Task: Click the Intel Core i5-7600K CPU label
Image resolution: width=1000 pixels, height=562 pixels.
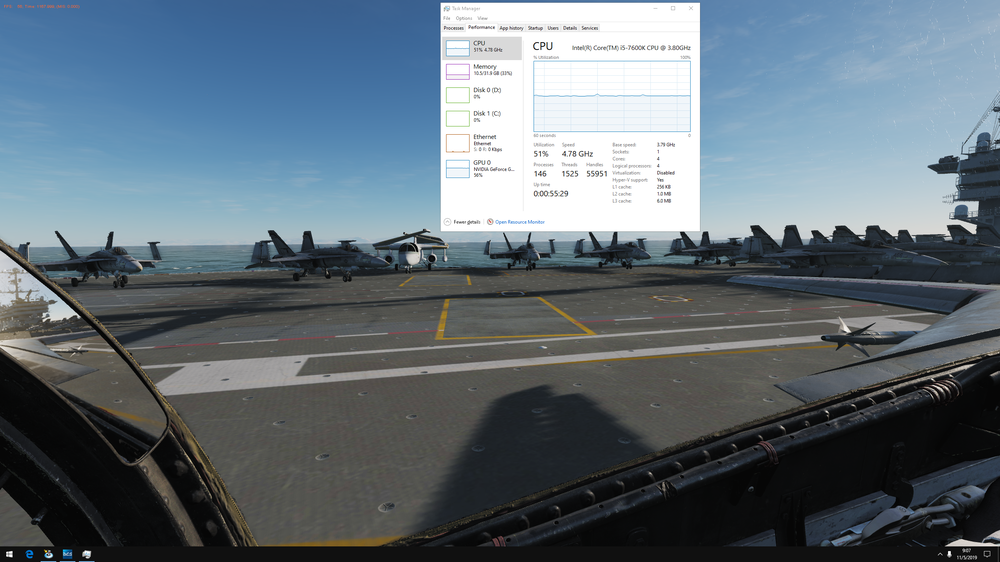Action: (x=631, y=48)
